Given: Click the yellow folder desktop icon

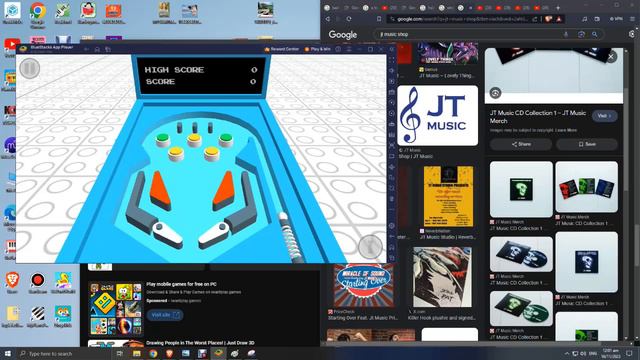Looking at the screenshot, I should coord(12,316).
